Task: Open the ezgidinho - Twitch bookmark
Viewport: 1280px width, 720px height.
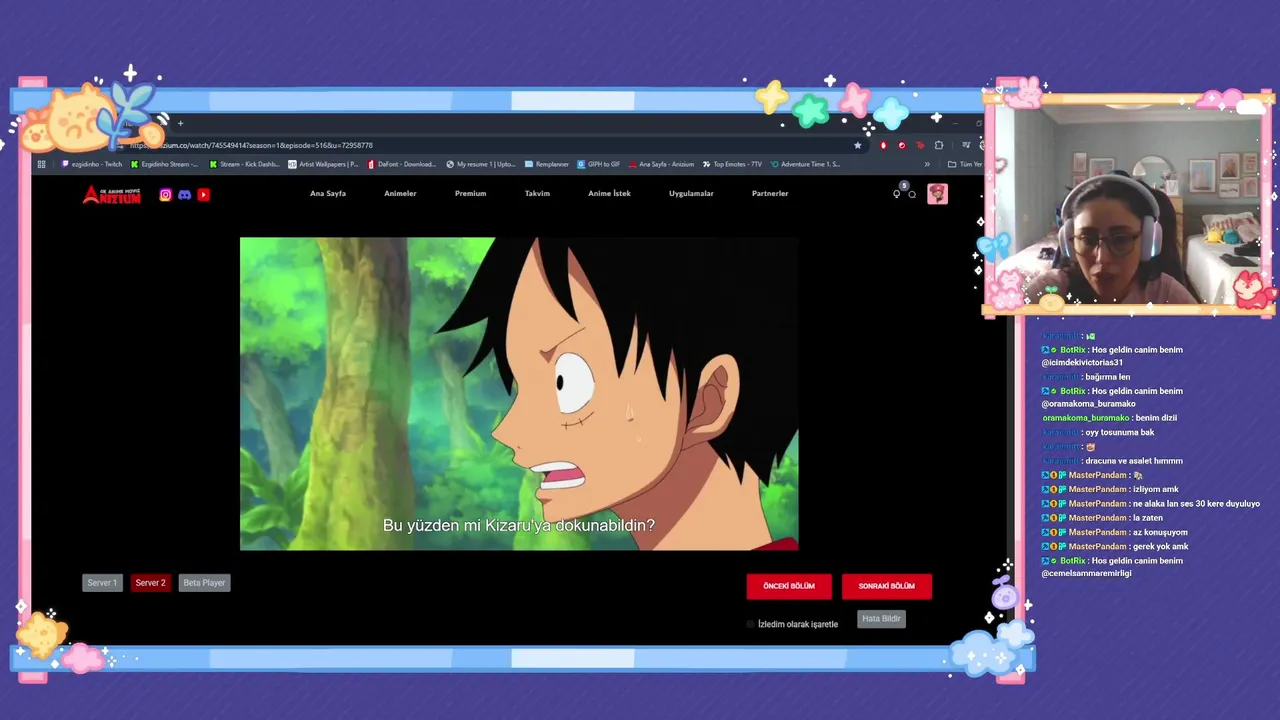Action: pyautogui.click(x=92, y=164)
